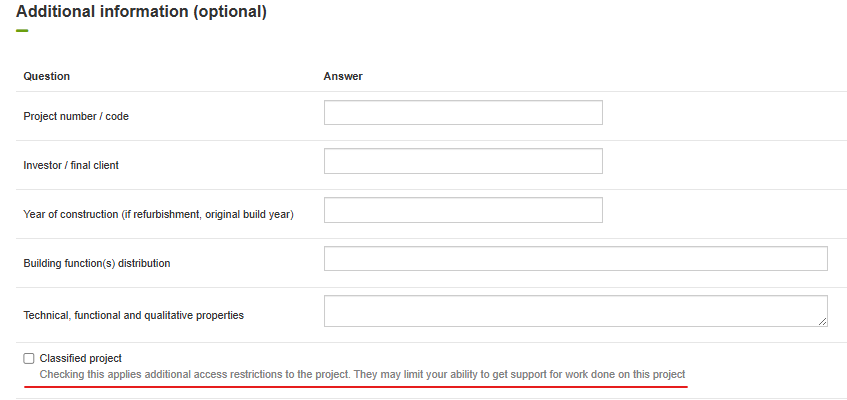Click the 'Project number / code' label
The height and width of the screenshot is (400, 847).
tap(76, 116)
